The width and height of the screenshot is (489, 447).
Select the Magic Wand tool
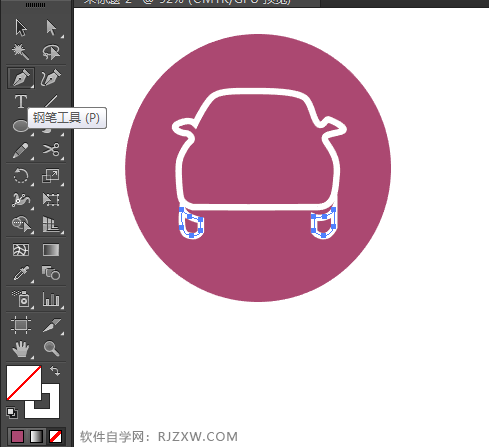21,52
